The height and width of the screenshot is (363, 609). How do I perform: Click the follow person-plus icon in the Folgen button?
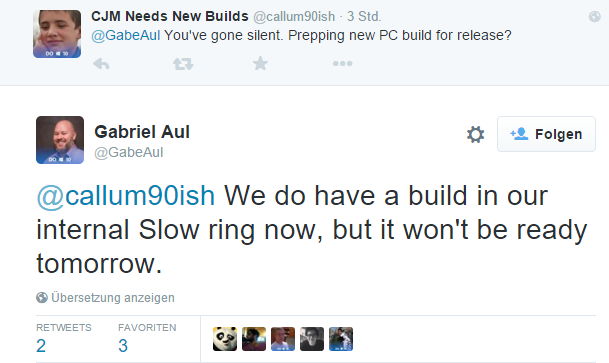pyautogui.click(x=519, y=134)
